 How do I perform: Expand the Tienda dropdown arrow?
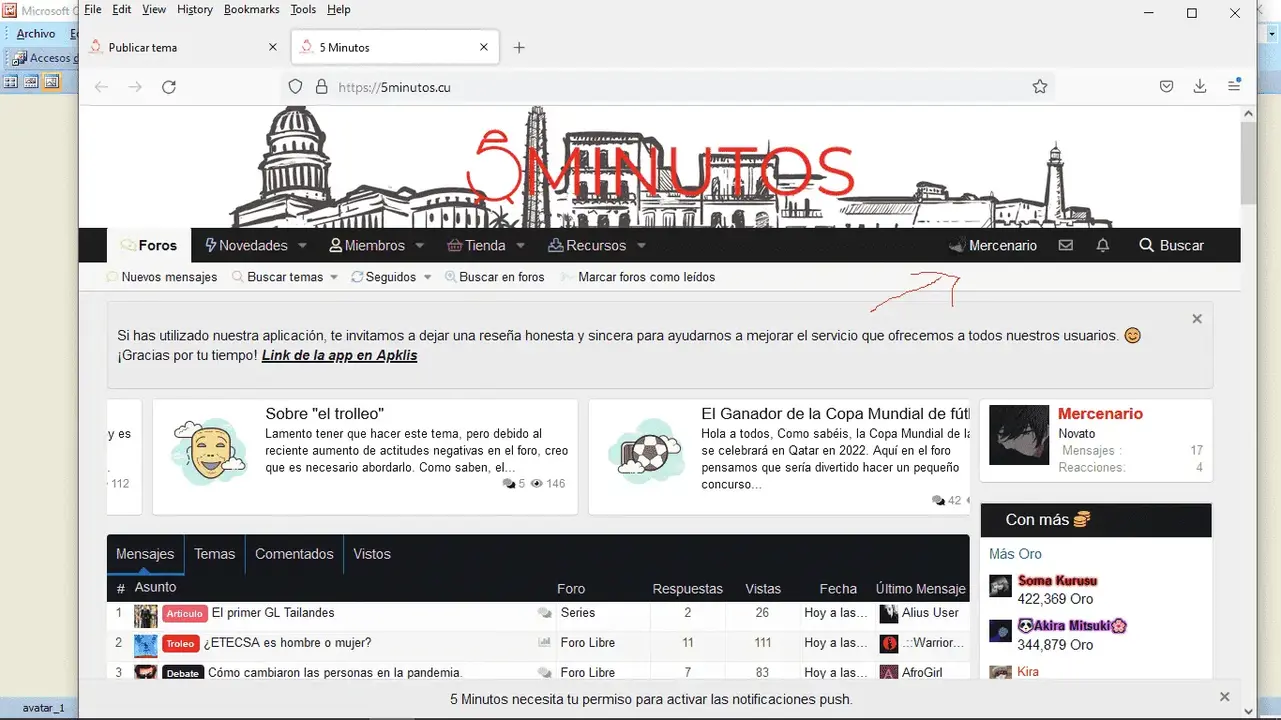pyautogui.click(x=520, y=245)
